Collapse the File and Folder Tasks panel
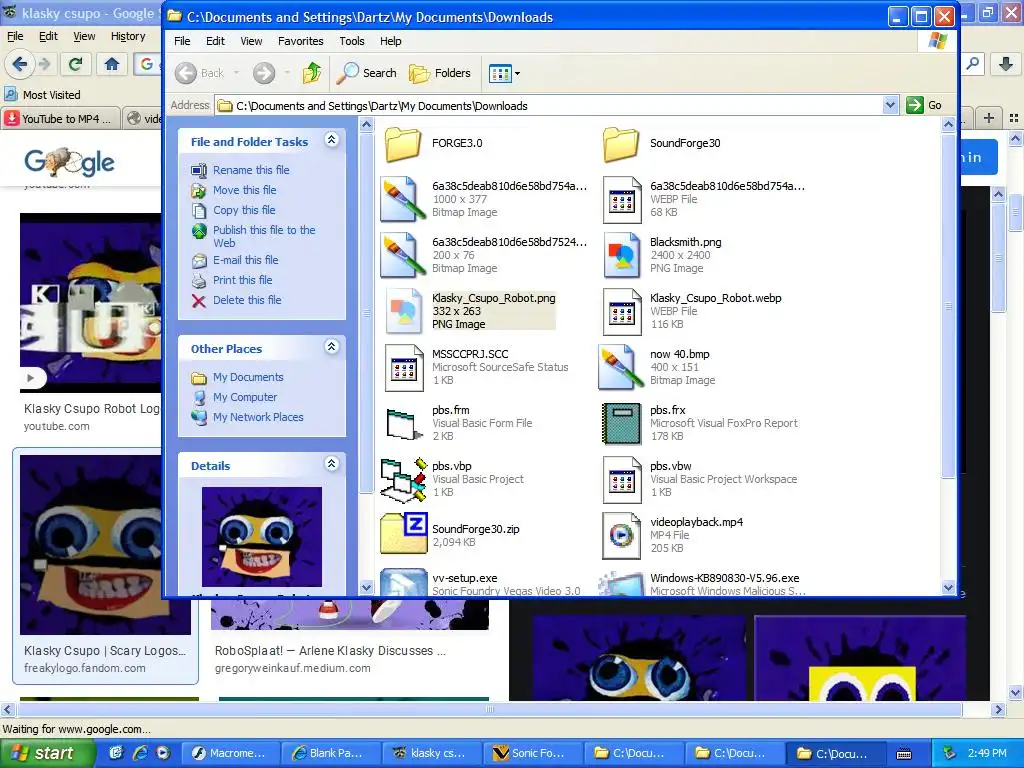The height and width of the screenshot is (768, 1024). tap(332, 140)
